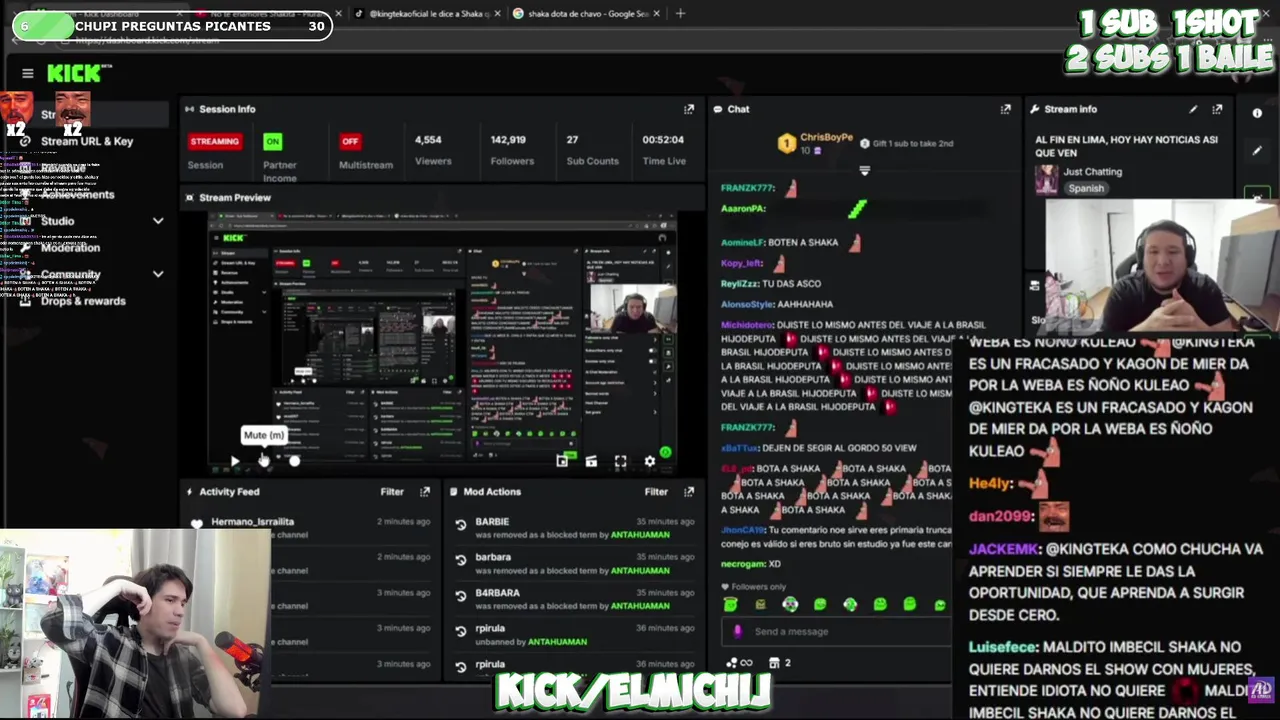This screenshot has width=1280, height=720.
Task: Click the Spanish language tag
Action: [x=1086, y=188]
